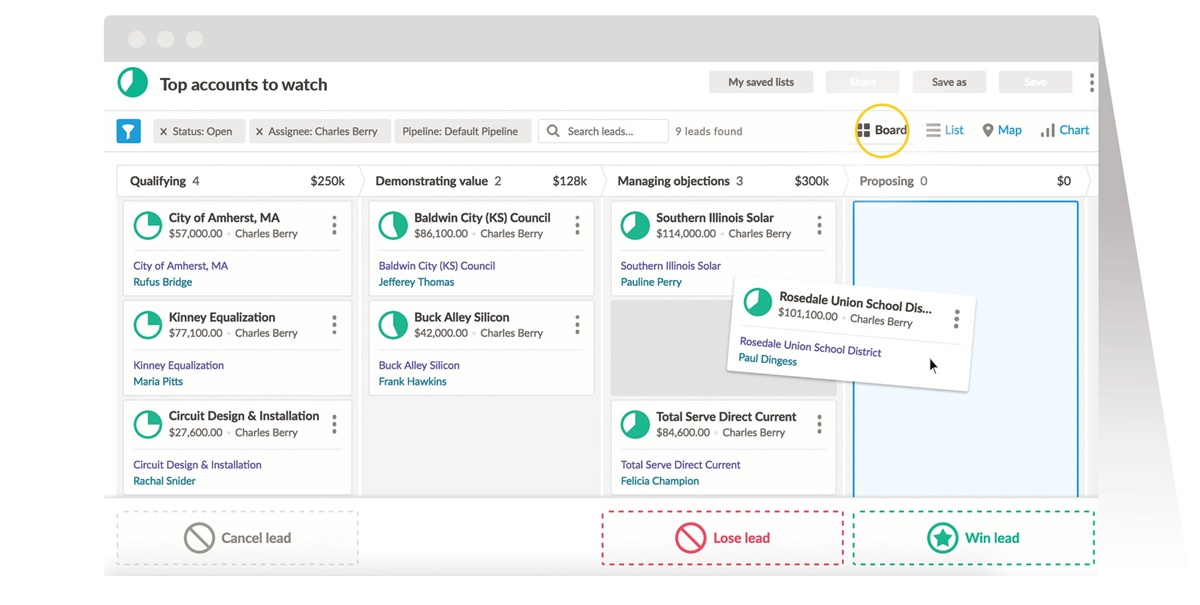Open the menu on Total Serve Direct Current card
Image resolution: width=1200 pixels, height=605 pixels.
(x=819, y=425)
